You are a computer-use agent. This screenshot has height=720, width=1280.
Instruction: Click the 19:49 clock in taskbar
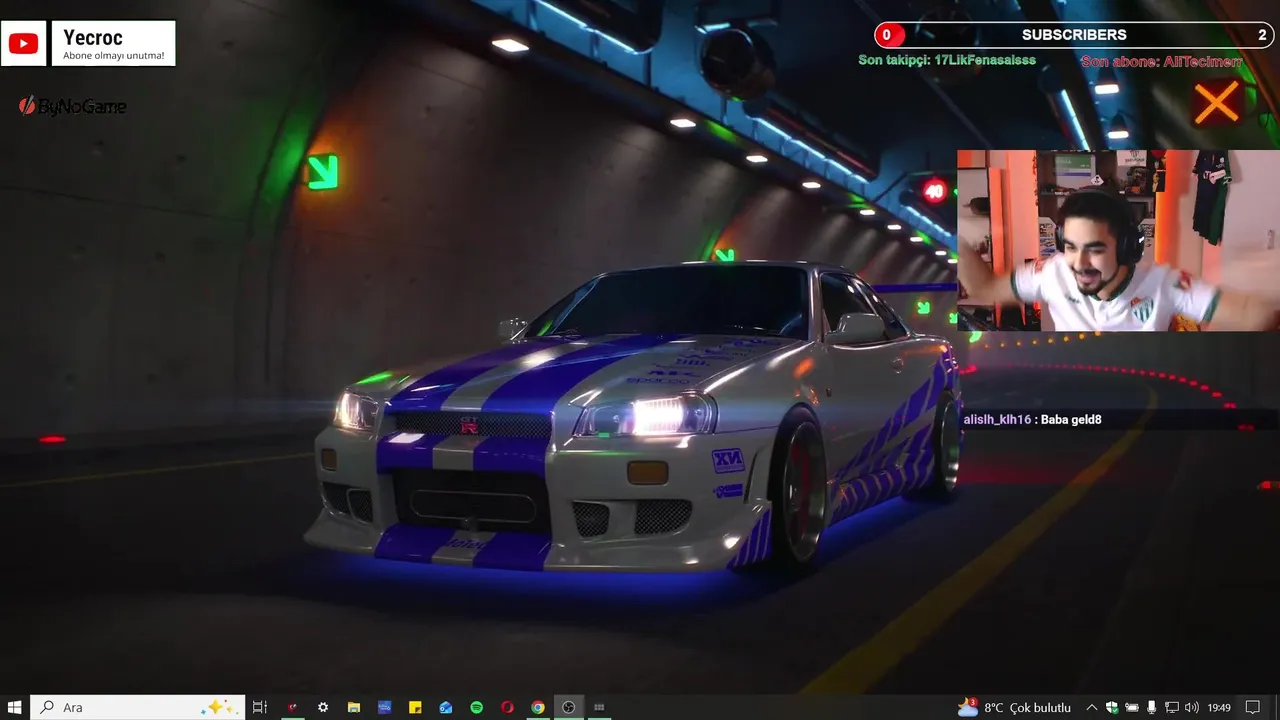click(x=1219, y=707)
